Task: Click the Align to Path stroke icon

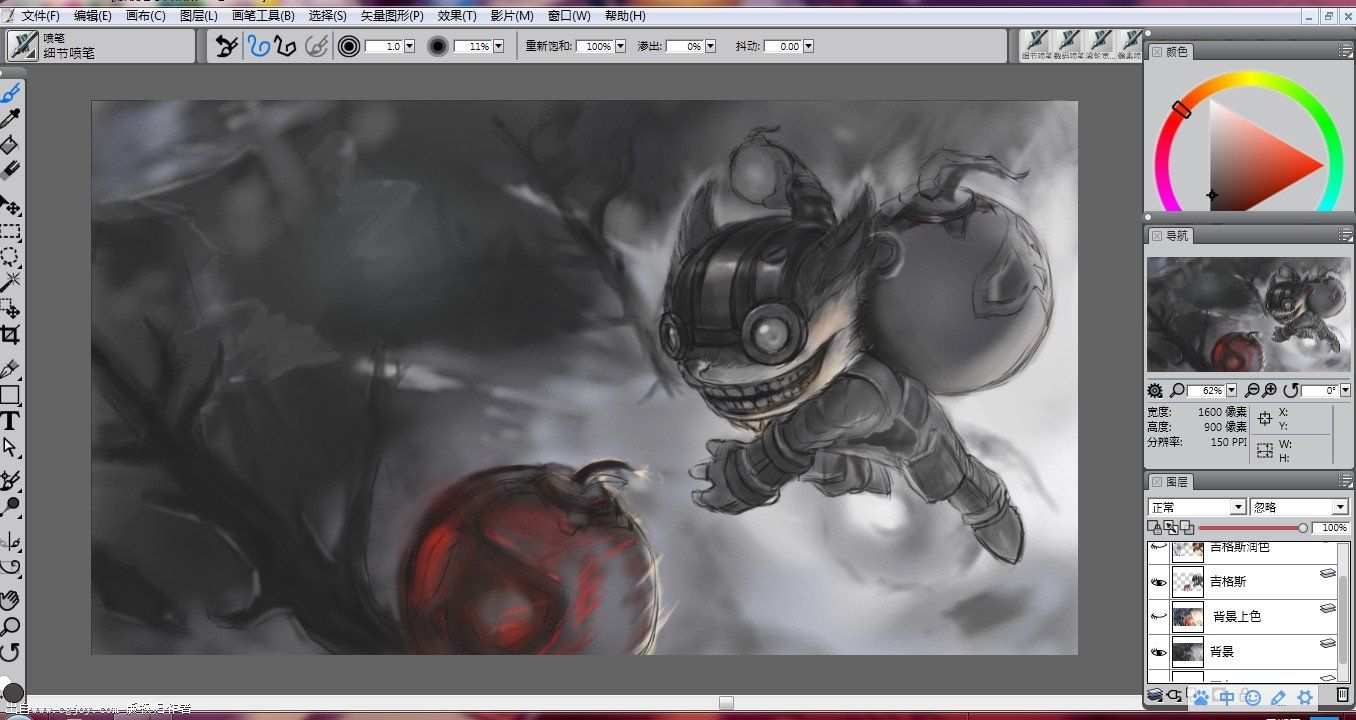Action: [x=316, y=46]
